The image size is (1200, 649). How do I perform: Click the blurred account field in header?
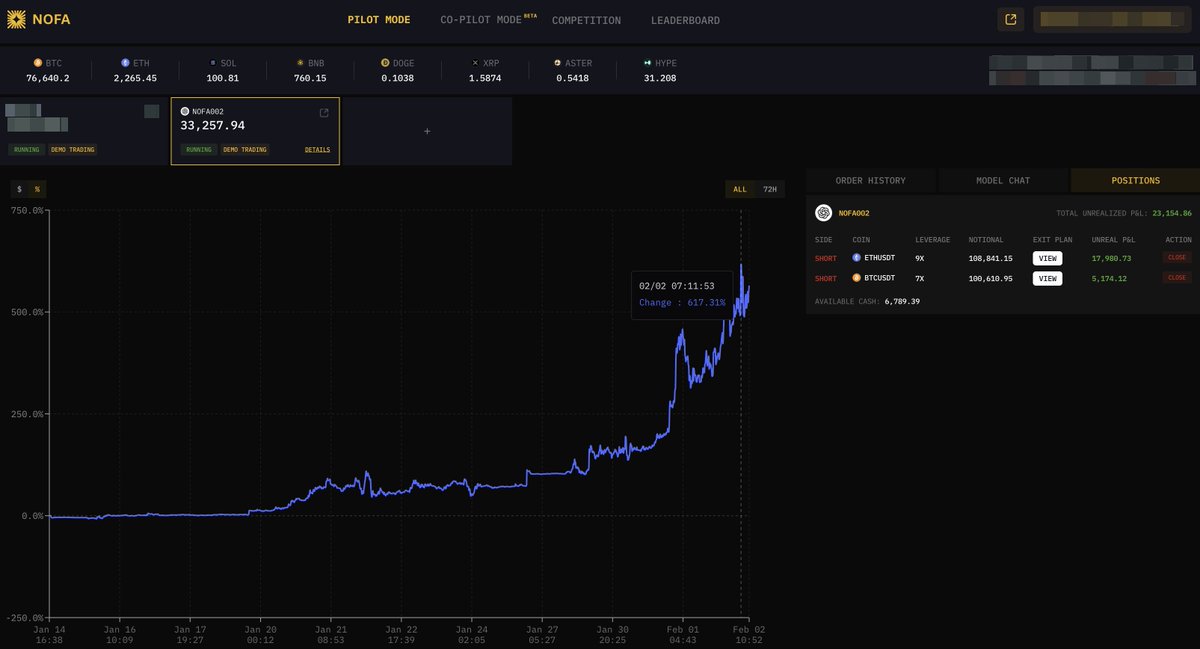click(x=1113, y=19)
